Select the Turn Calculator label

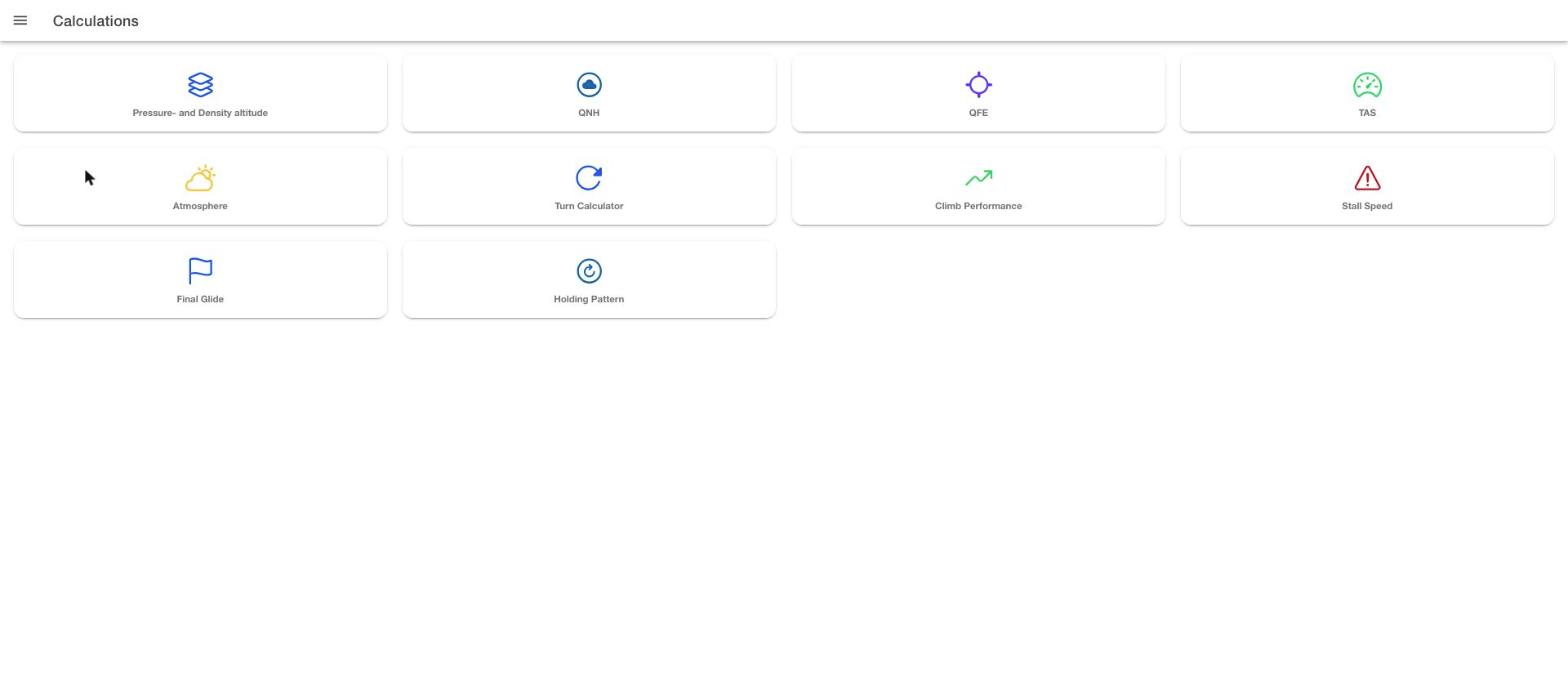point(589,206)
